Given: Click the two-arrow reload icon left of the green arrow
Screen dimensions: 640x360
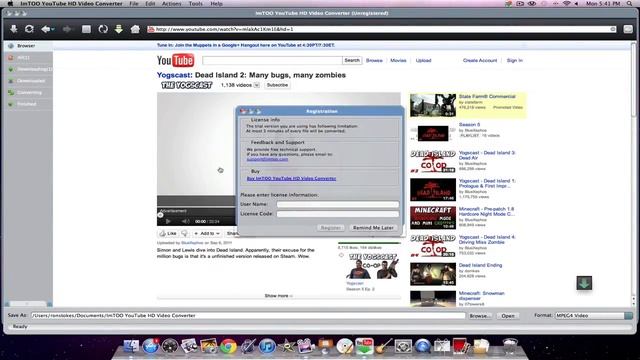Looking at the screenshot, I should [103, 29].
